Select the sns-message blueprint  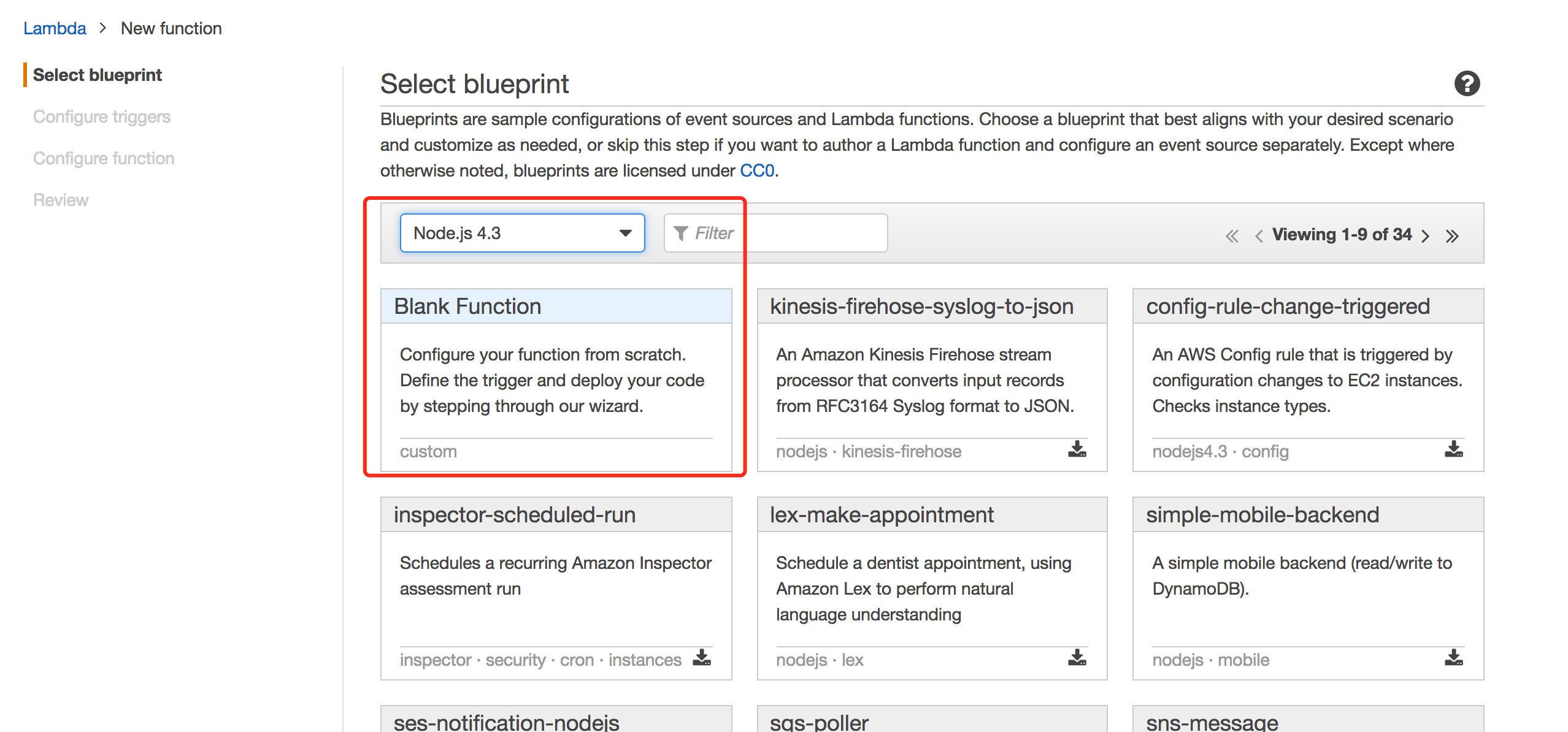click(x=1308, y=719)
